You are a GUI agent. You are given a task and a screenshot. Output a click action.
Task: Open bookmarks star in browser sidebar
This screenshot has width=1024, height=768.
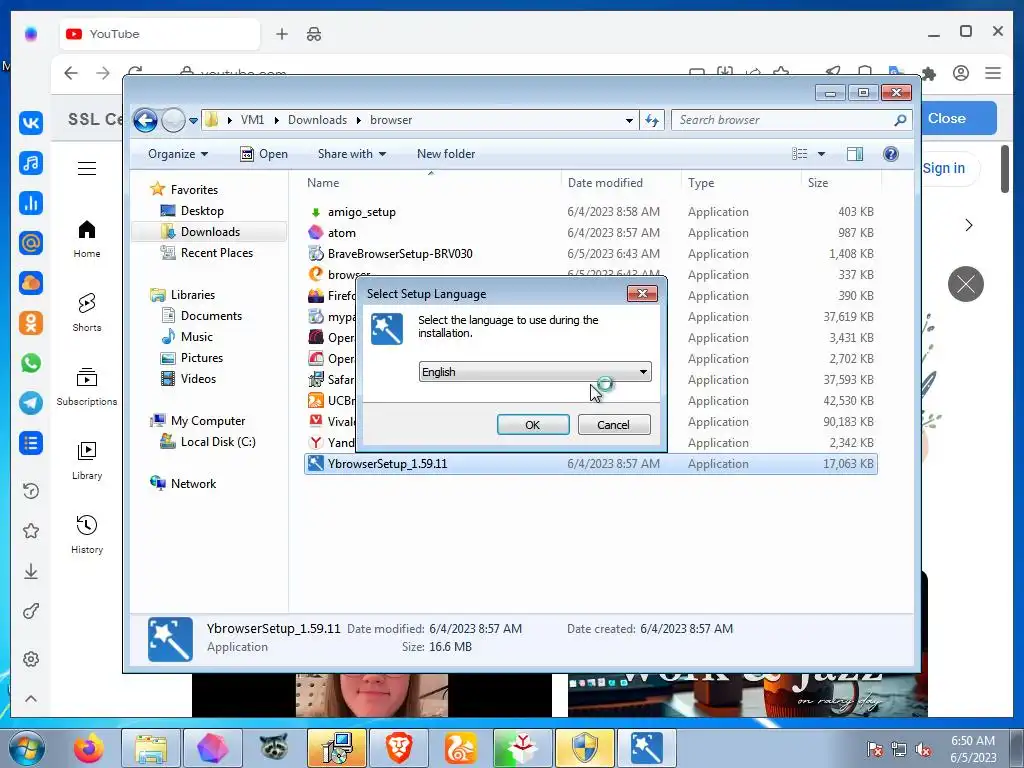[31, 531]
